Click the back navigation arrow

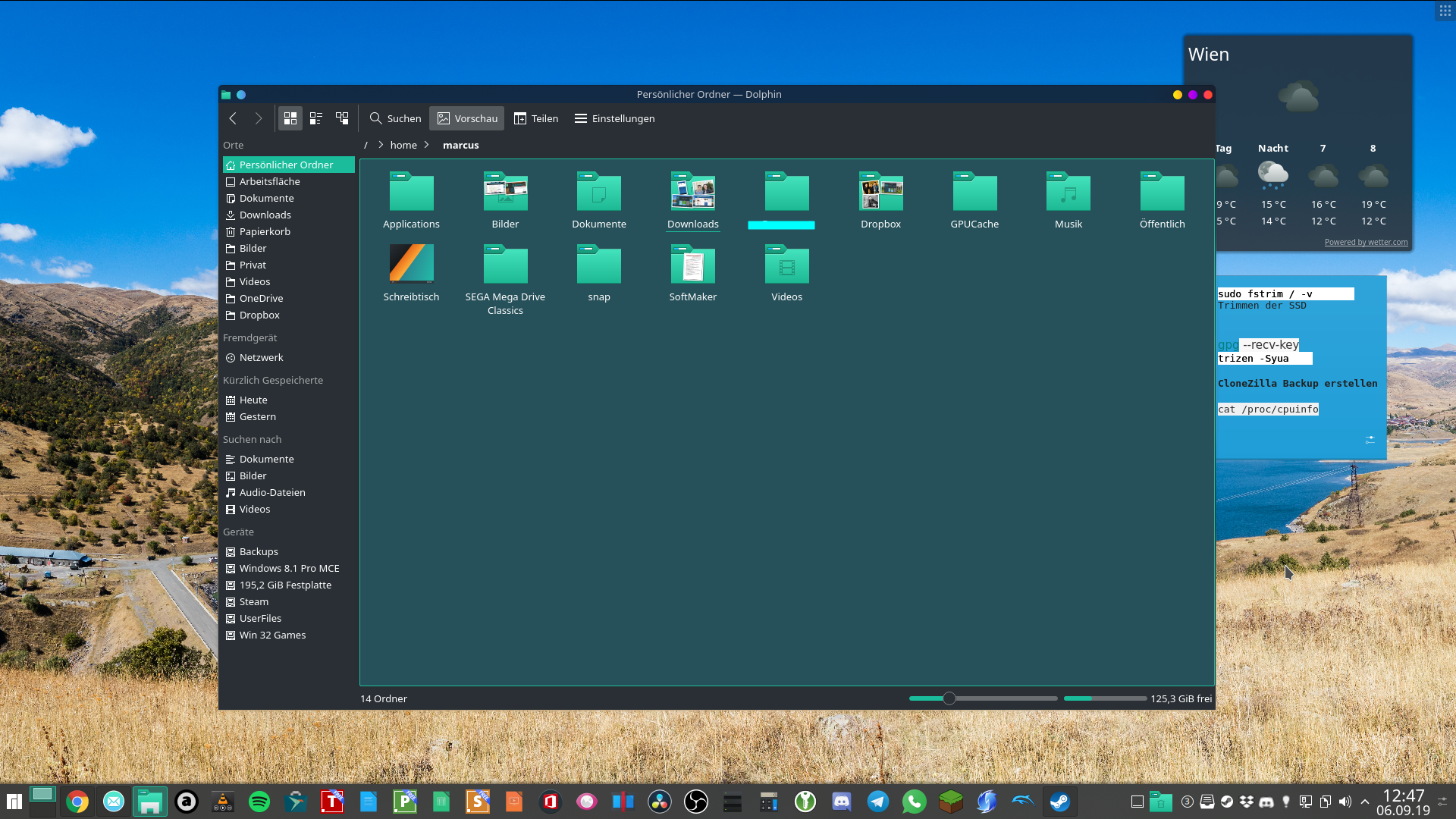pos(233,118)
